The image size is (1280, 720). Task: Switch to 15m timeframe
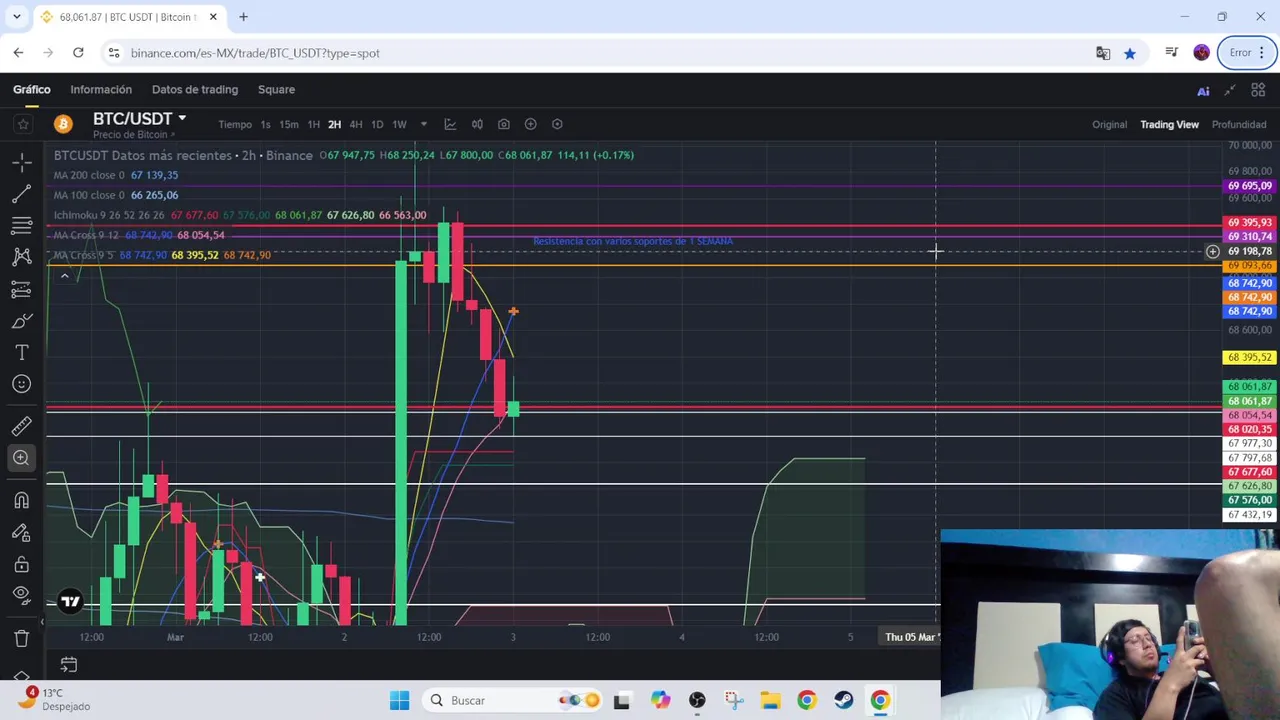289,124
